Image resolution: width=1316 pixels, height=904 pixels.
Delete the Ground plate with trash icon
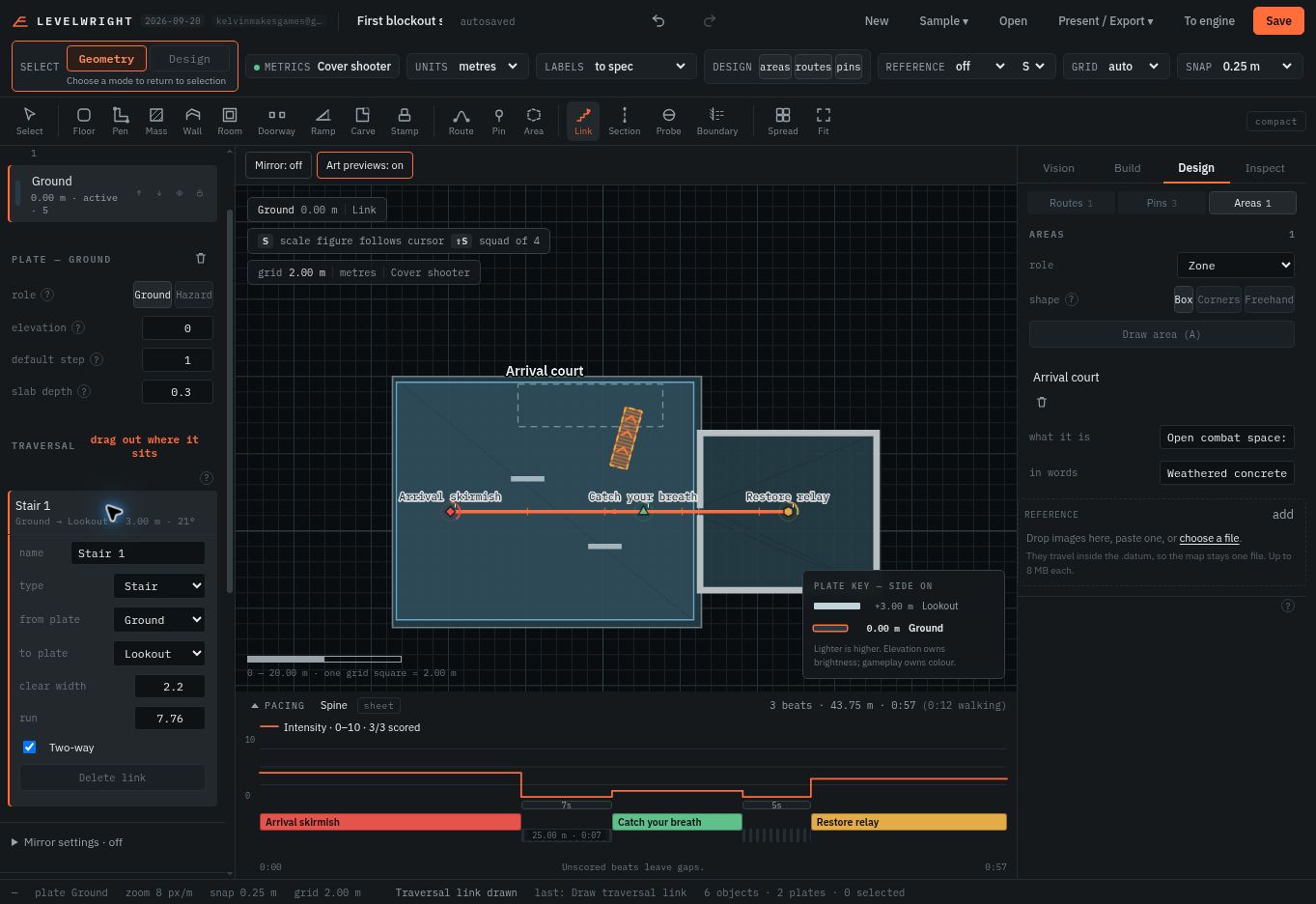pos(201,259)
